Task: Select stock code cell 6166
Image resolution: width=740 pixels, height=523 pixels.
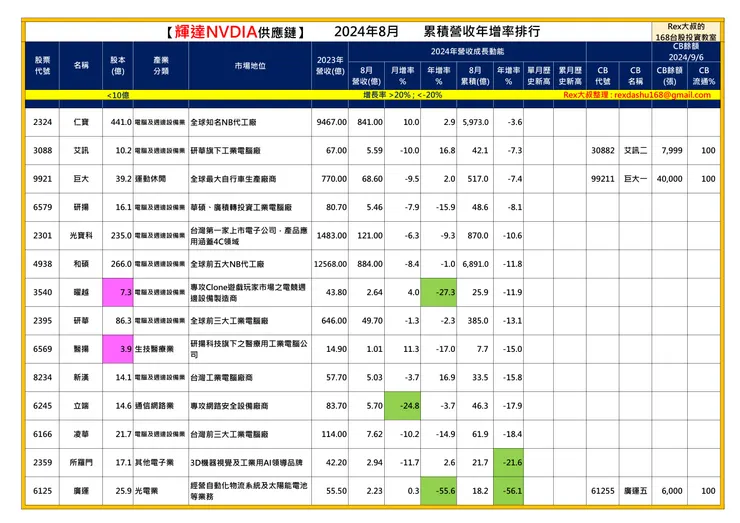Action: click(42, 434)
